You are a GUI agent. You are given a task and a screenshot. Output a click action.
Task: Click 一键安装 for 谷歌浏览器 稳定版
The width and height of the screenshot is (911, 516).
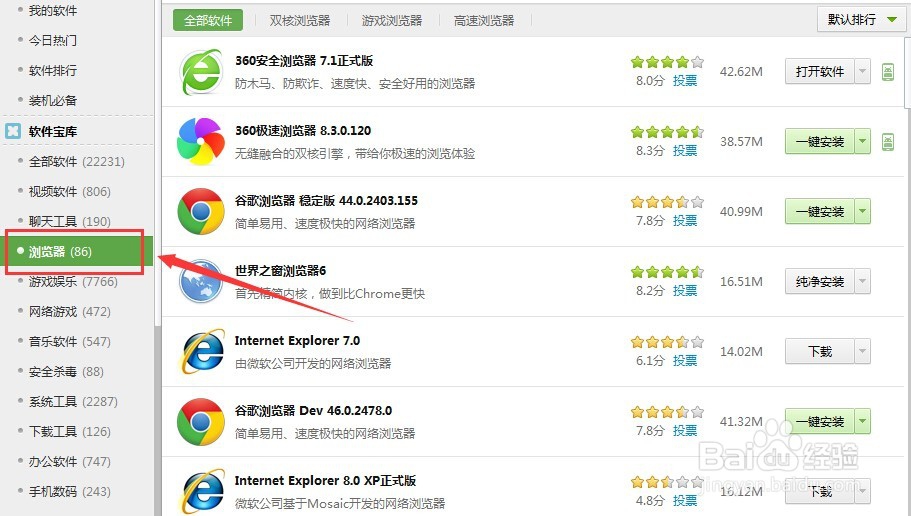(x=820, y=211)
